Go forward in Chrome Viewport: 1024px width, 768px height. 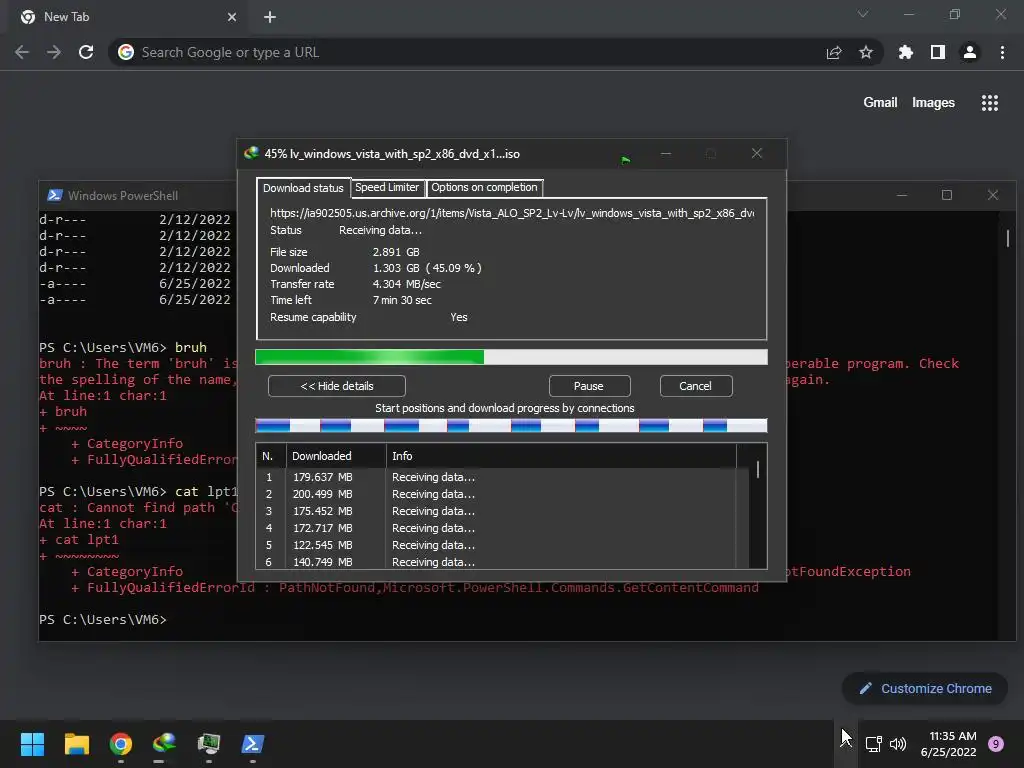click(54, 52)
